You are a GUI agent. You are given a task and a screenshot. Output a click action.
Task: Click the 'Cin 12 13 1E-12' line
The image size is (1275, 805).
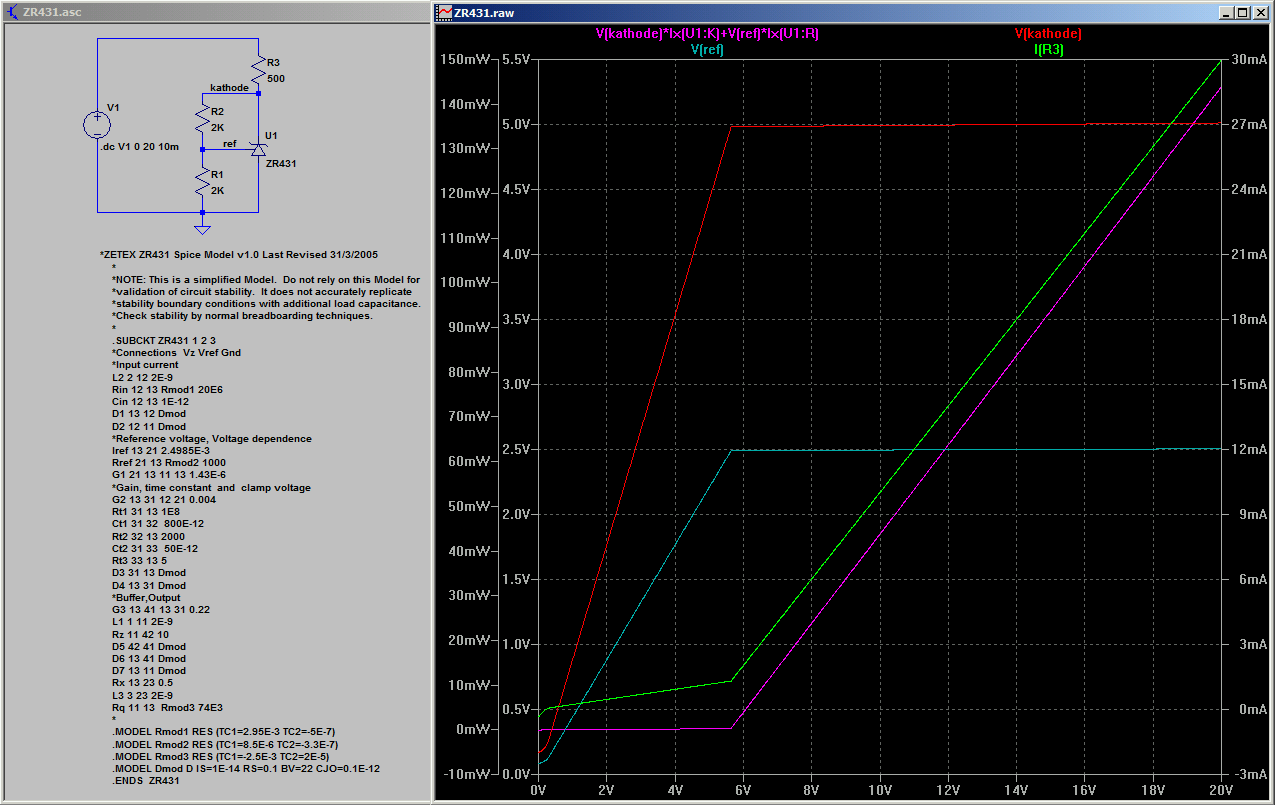150,402
